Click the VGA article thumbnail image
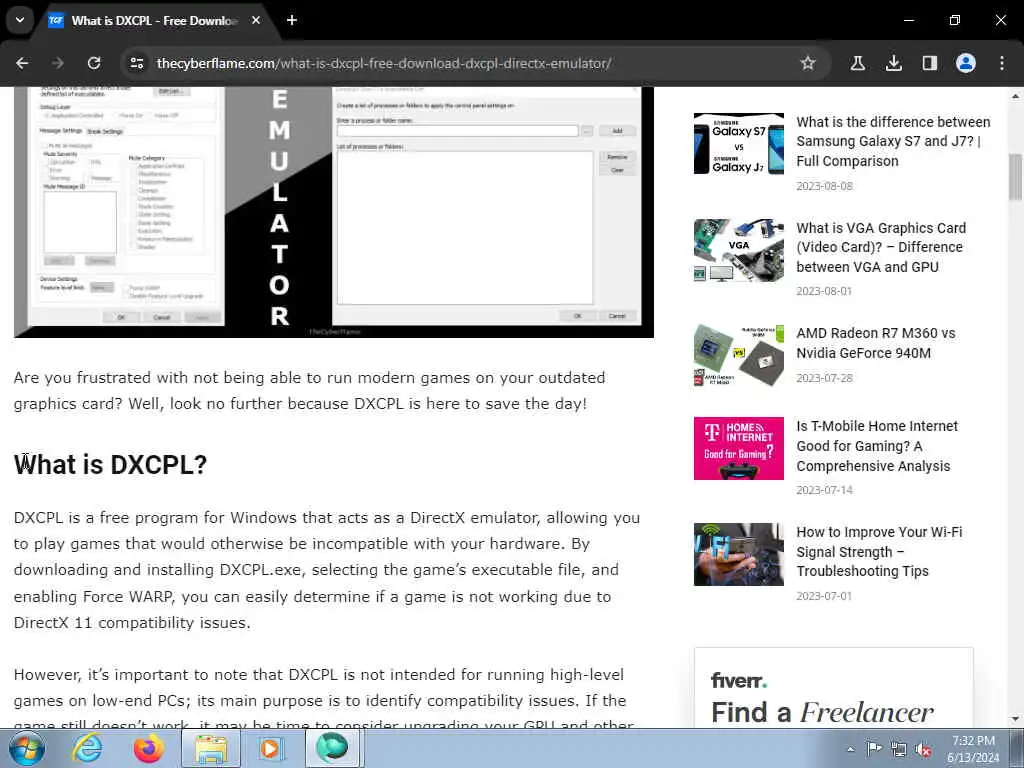The width and height of the screenshot is (1024, 768). [x=739, y=250]
